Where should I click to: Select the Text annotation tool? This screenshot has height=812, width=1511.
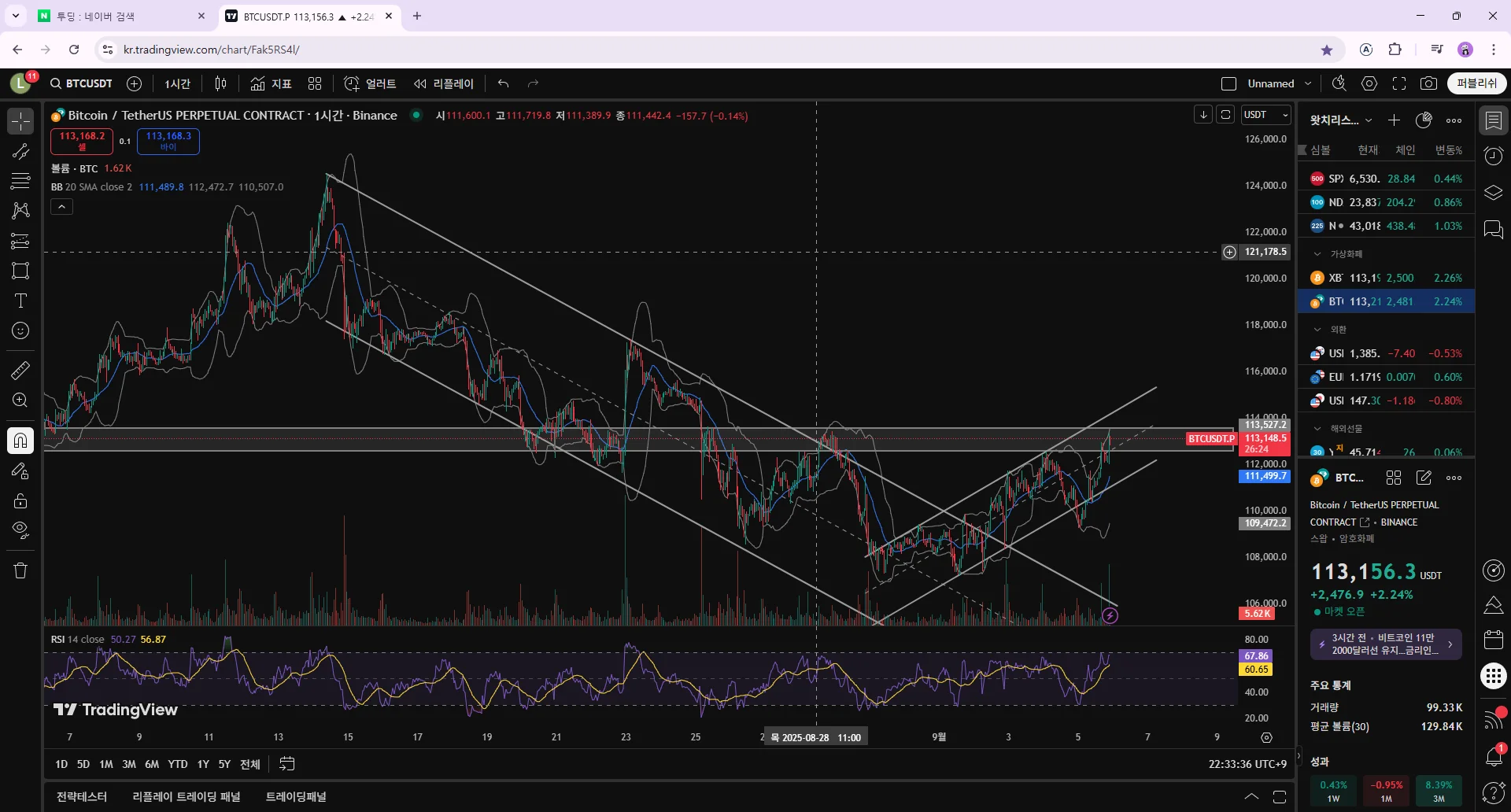(20, 301)
